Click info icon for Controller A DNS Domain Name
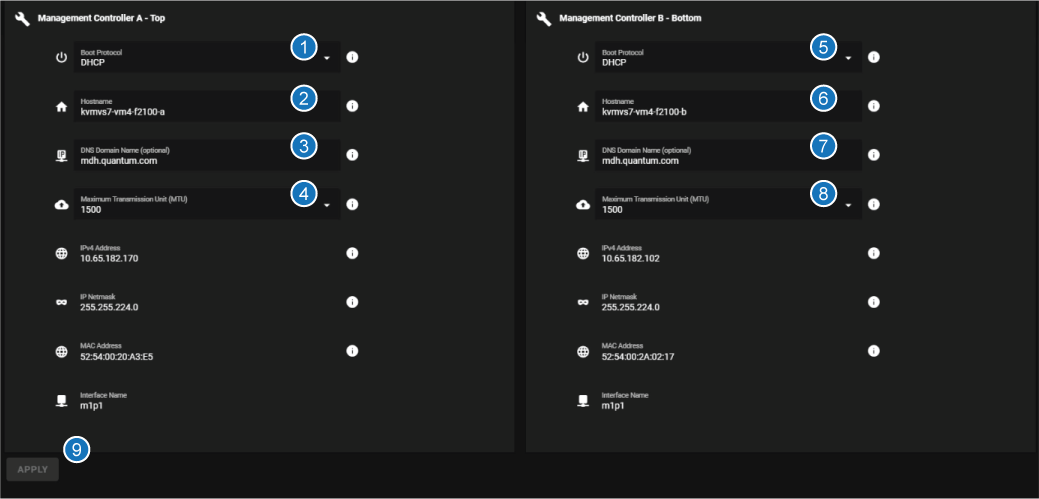Screen dimensions: 1039x499 pos(352,155)
